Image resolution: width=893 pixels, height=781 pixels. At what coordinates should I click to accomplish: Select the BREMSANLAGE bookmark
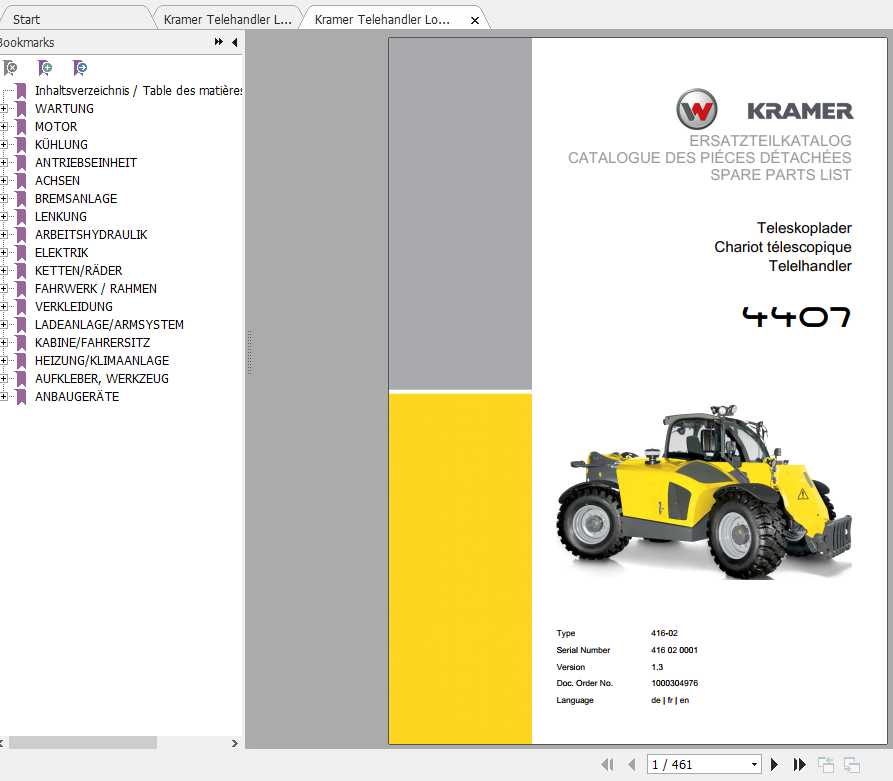coord(76,199)
